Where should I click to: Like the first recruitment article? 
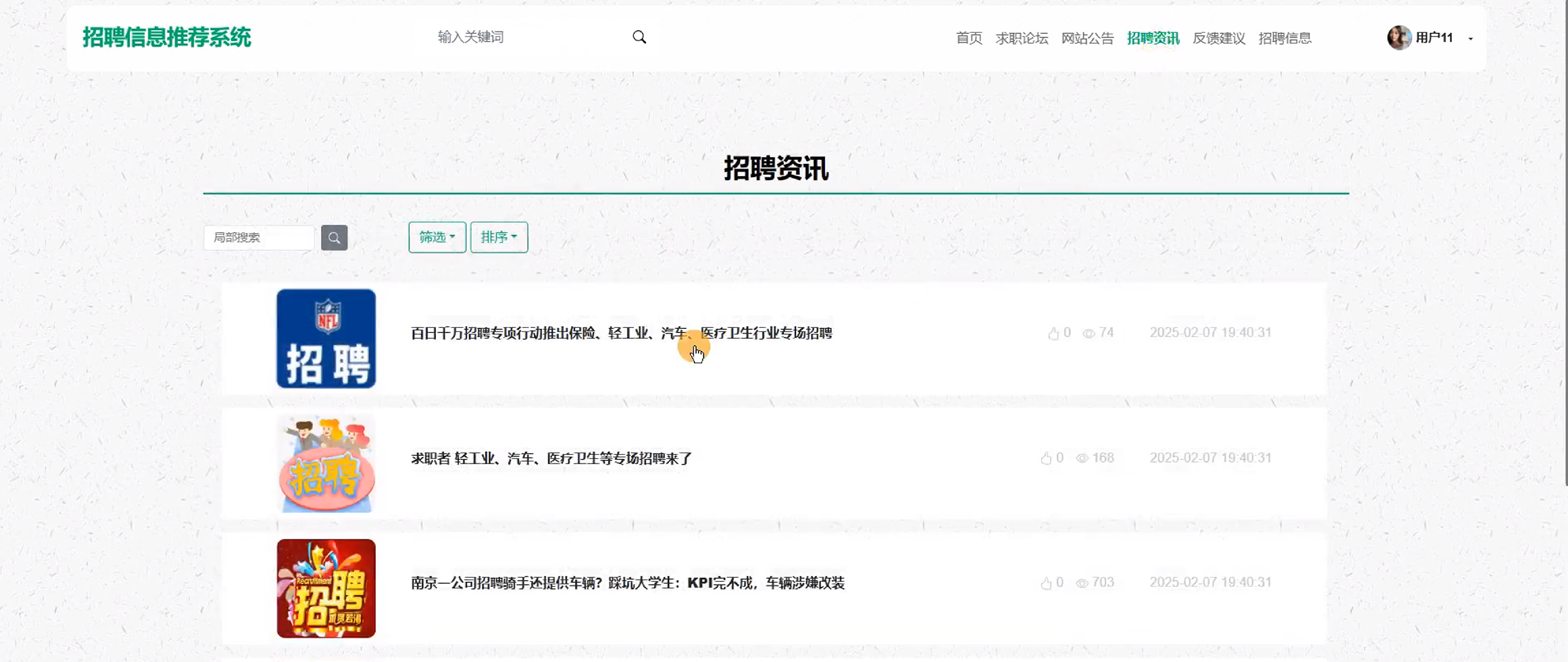pos(1053,334)
